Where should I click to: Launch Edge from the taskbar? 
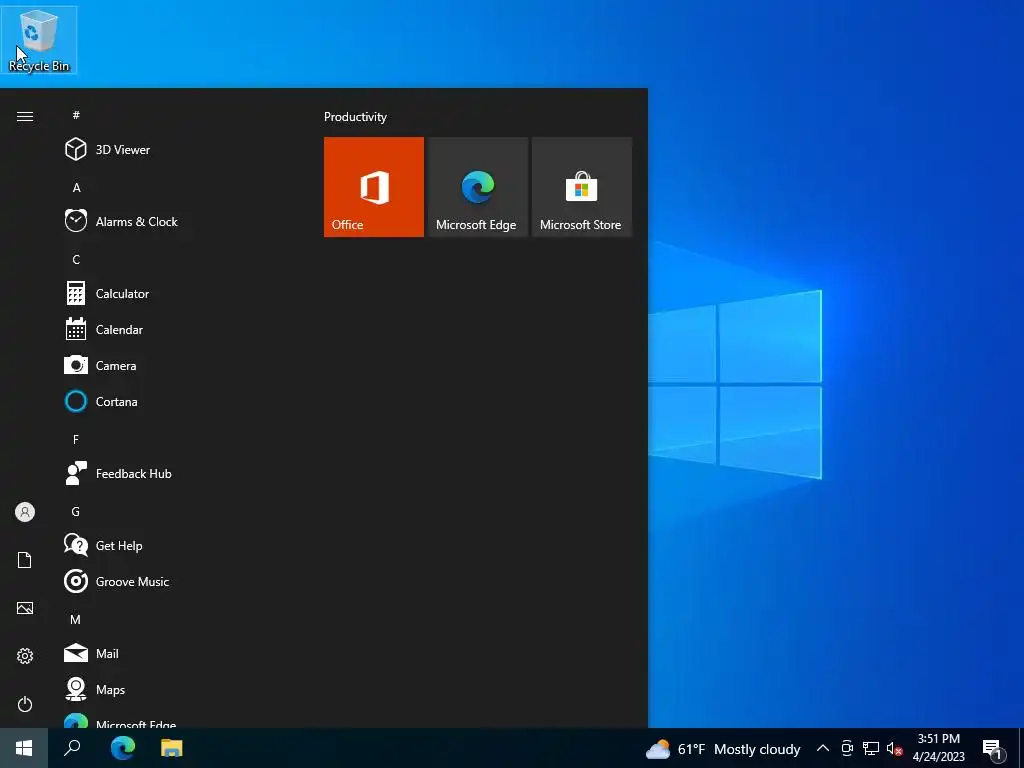pos(123,748)
